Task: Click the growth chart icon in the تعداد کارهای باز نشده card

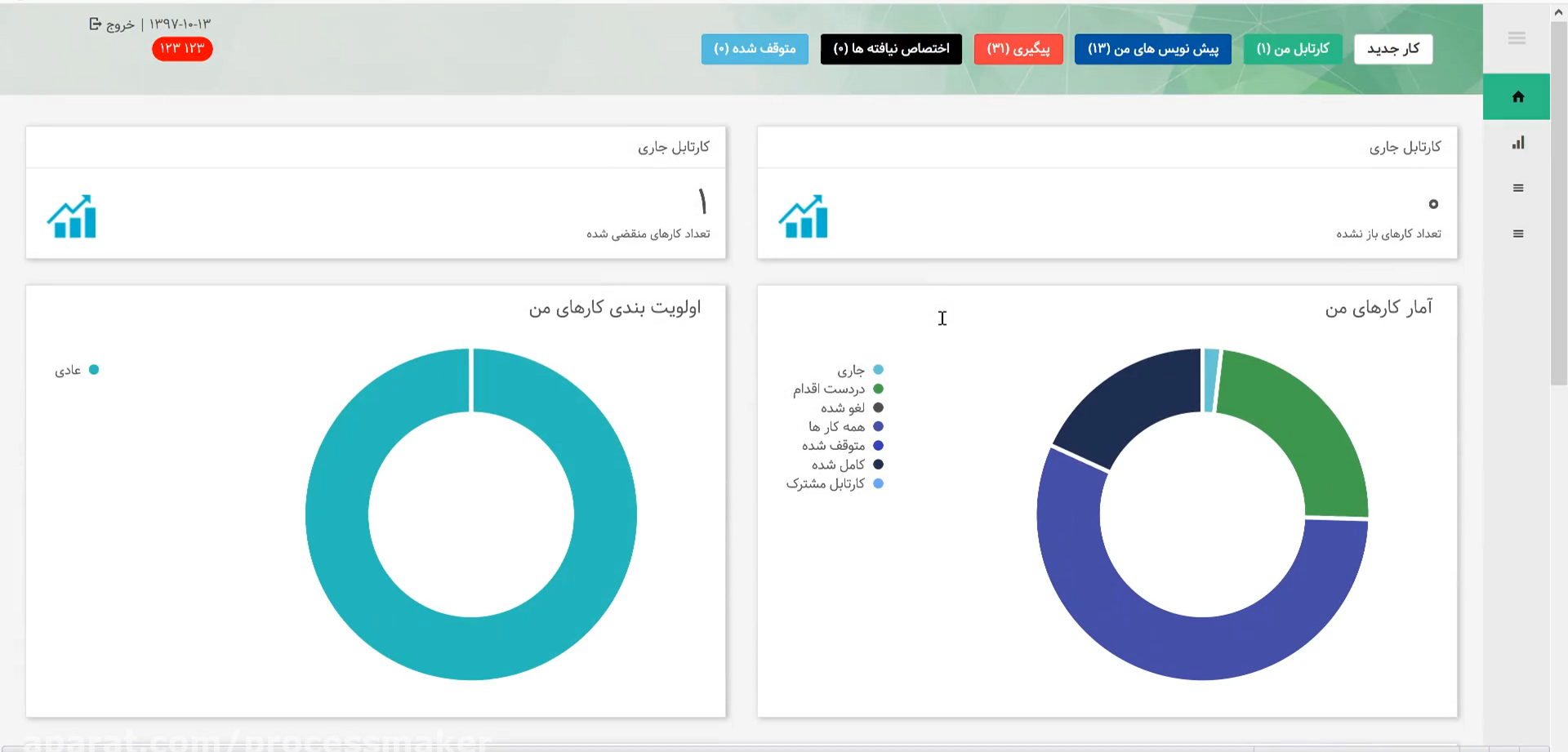Action: [x=803, y=216]
